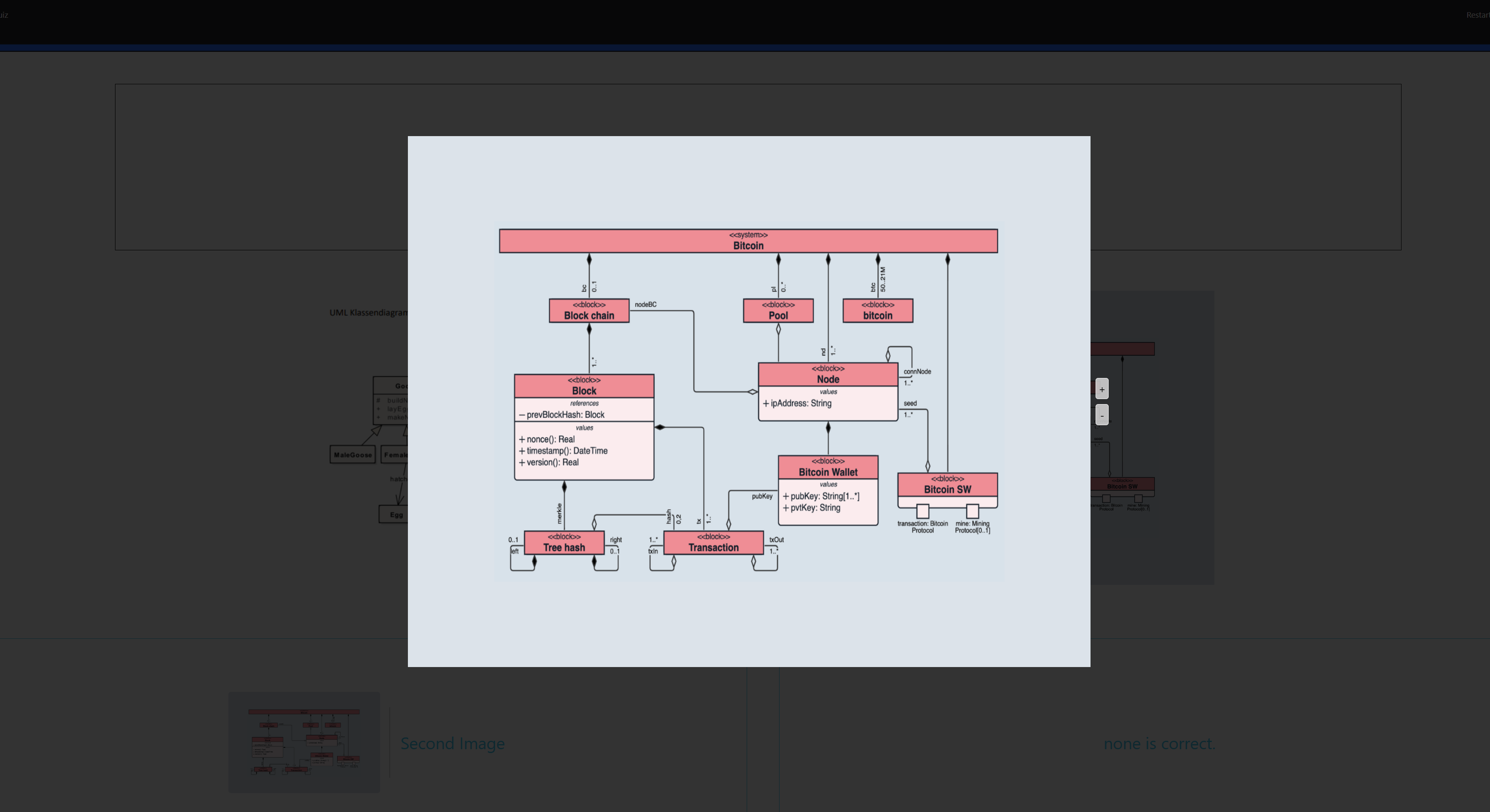The height and width of the screenshot is (812, 1490).
Task: Click the 'Bitcoin SW' title in the enlarged diagram
Action: (947, 489)
